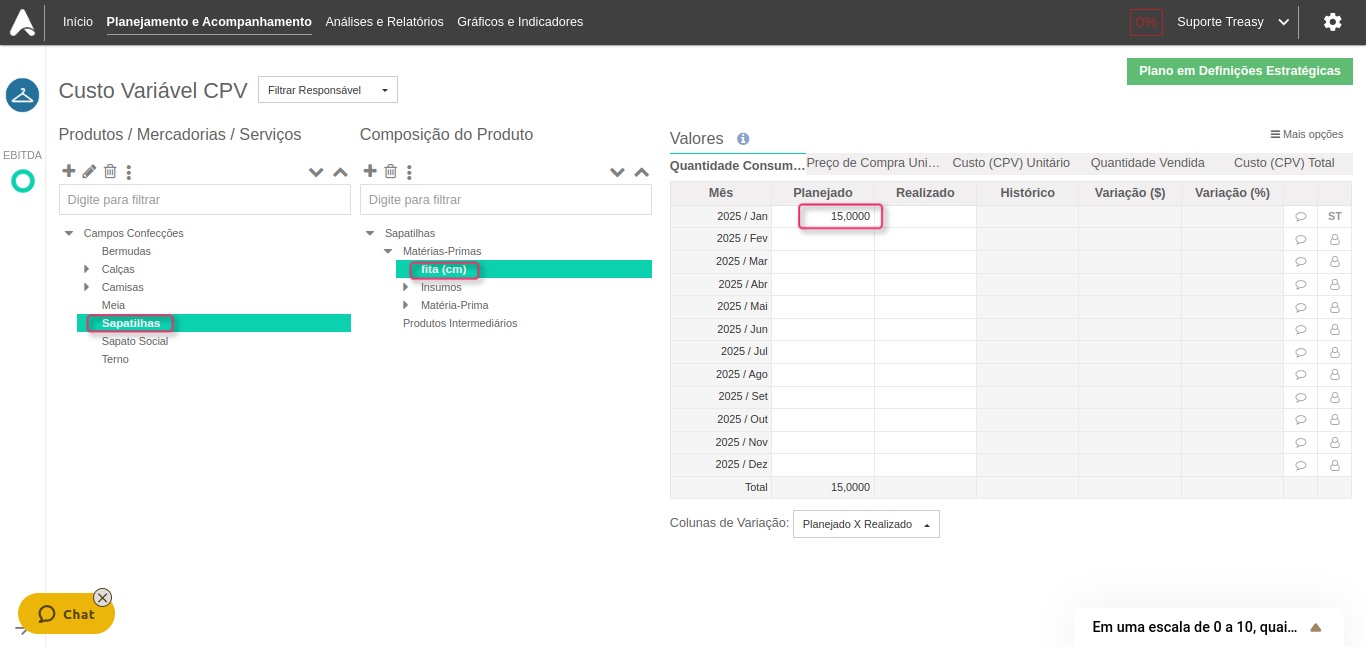This screenshot has height=647, width=1366.
Task: Expand the Calças tree node
Action: coord(87,269)
